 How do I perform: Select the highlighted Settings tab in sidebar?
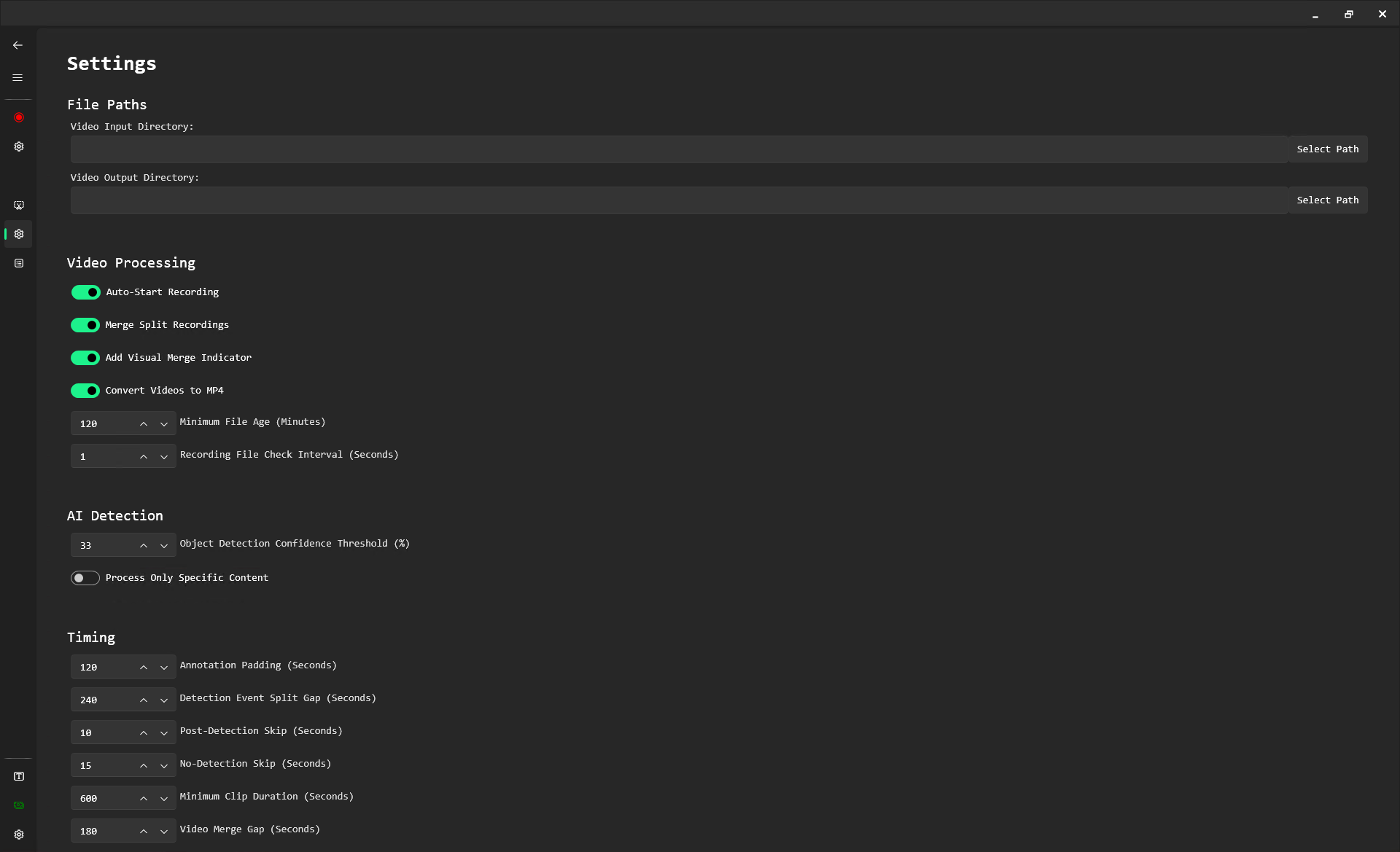coord(19,234)
